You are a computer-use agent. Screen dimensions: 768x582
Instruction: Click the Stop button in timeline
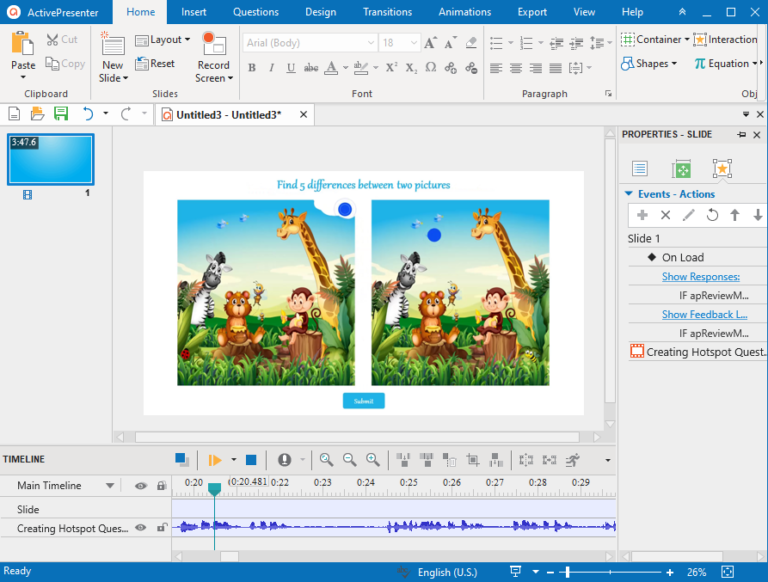(x=251, y=460)
